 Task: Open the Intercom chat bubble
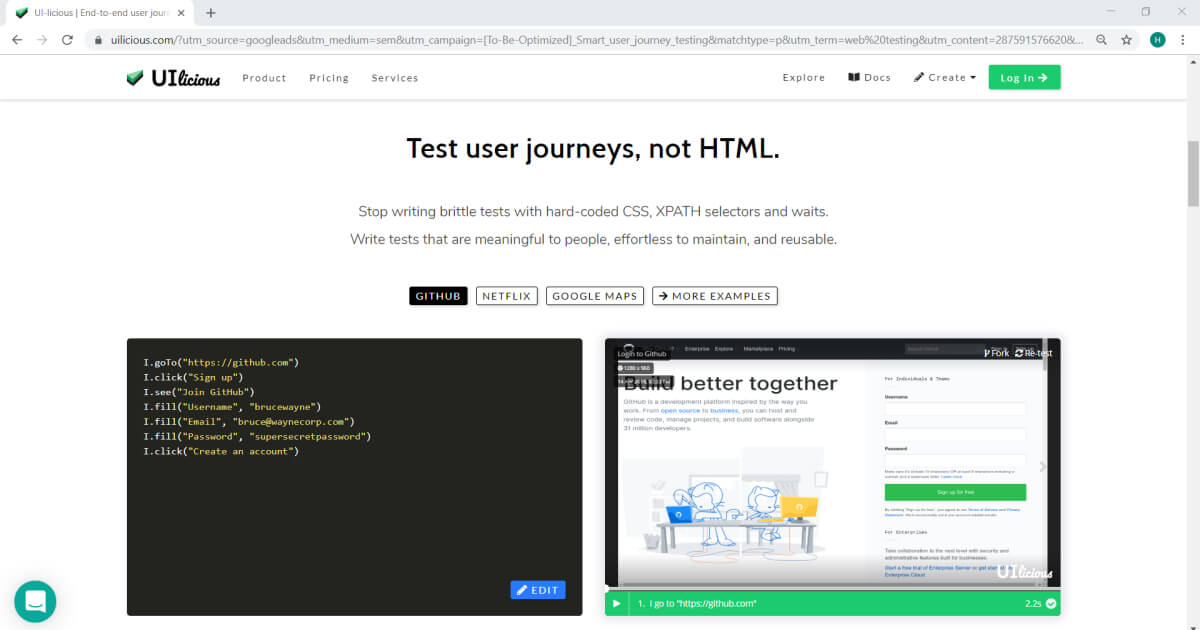tap(35, 601)
